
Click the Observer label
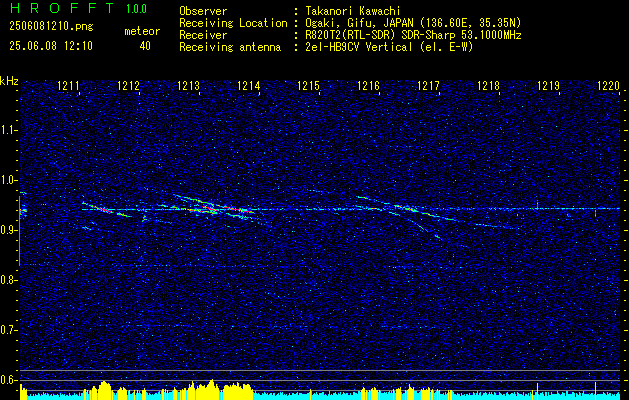pos(203,11)
